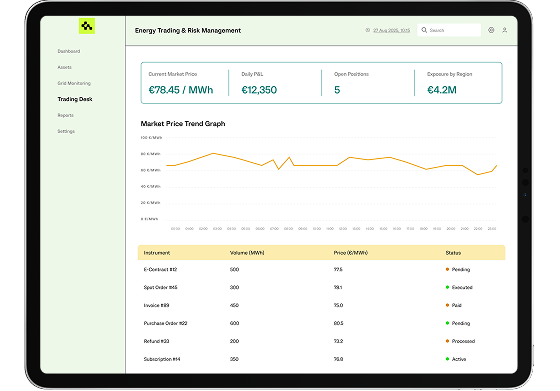The width and height of the screenshot is (560, 391).
Task: Click the magnifier icon in the search box
Action: click(424, 30)
